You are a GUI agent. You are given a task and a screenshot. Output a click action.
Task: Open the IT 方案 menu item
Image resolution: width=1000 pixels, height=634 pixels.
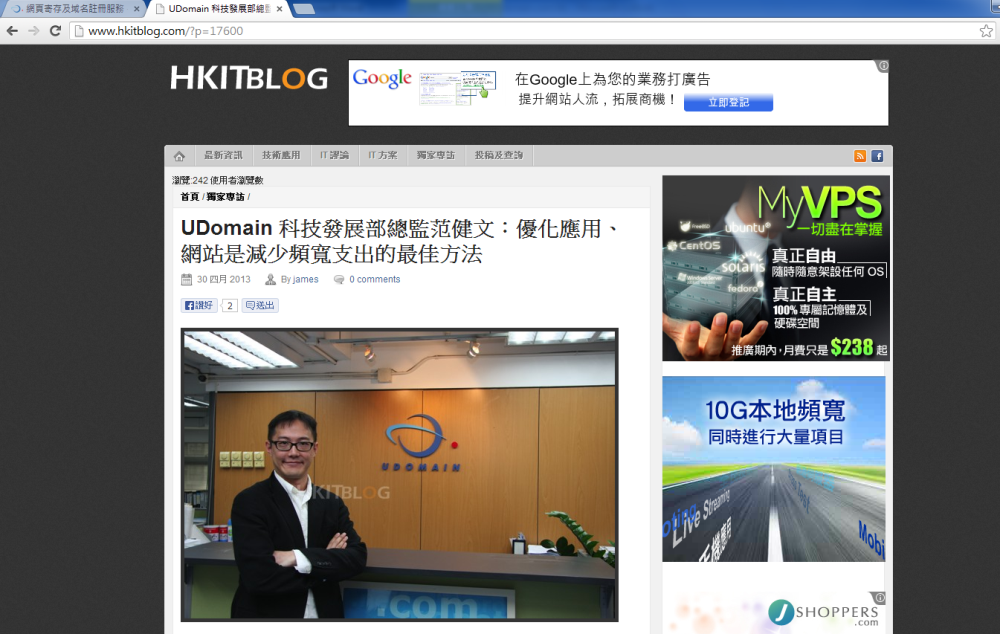[x=383, y=156]
